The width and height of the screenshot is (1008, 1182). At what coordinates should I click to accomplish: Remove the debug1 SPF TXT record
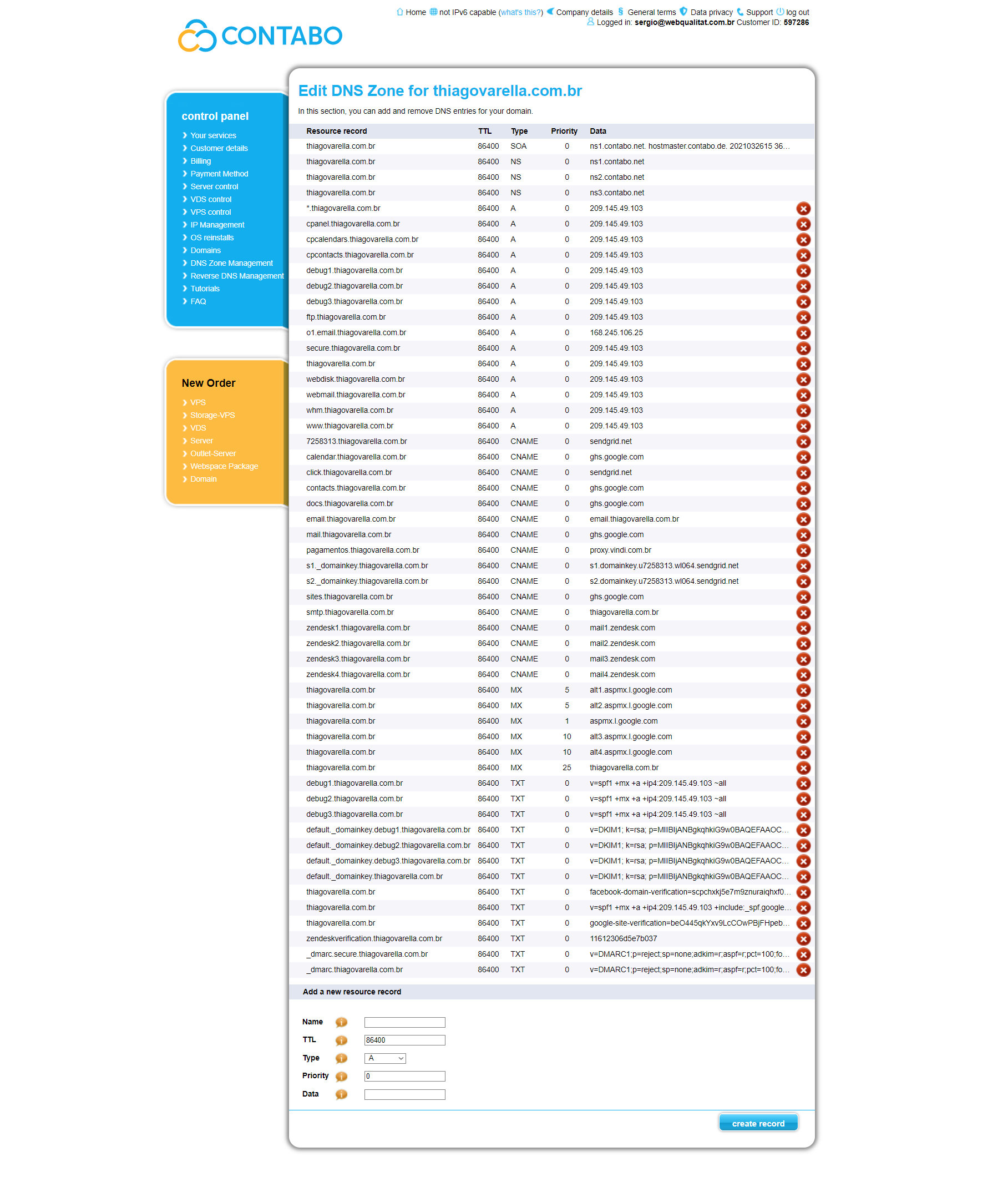point(803,783)
